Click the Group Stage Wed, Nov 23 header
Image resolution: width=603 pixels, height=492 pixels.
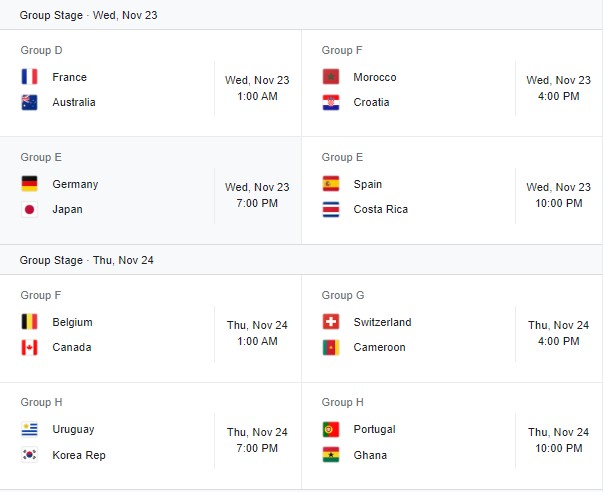(88, 15)
